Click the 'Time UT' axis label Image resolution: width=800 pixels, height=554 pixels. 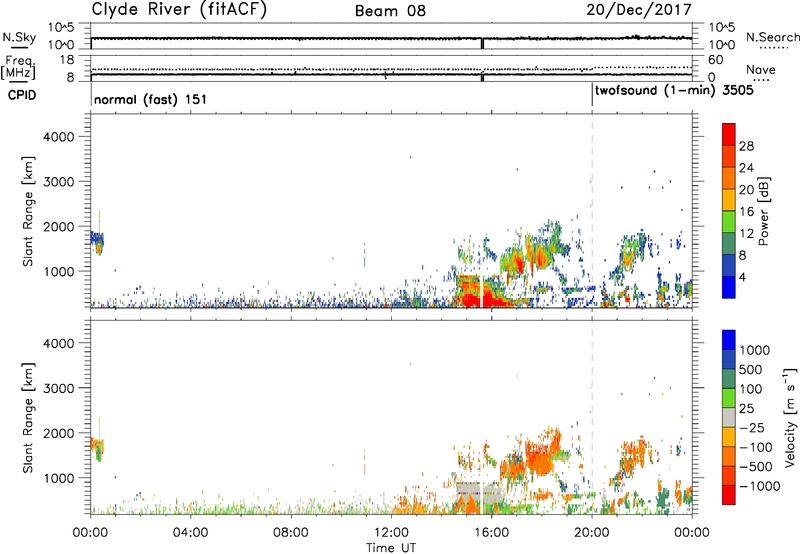pyautogui.click(x=391, y=547)
